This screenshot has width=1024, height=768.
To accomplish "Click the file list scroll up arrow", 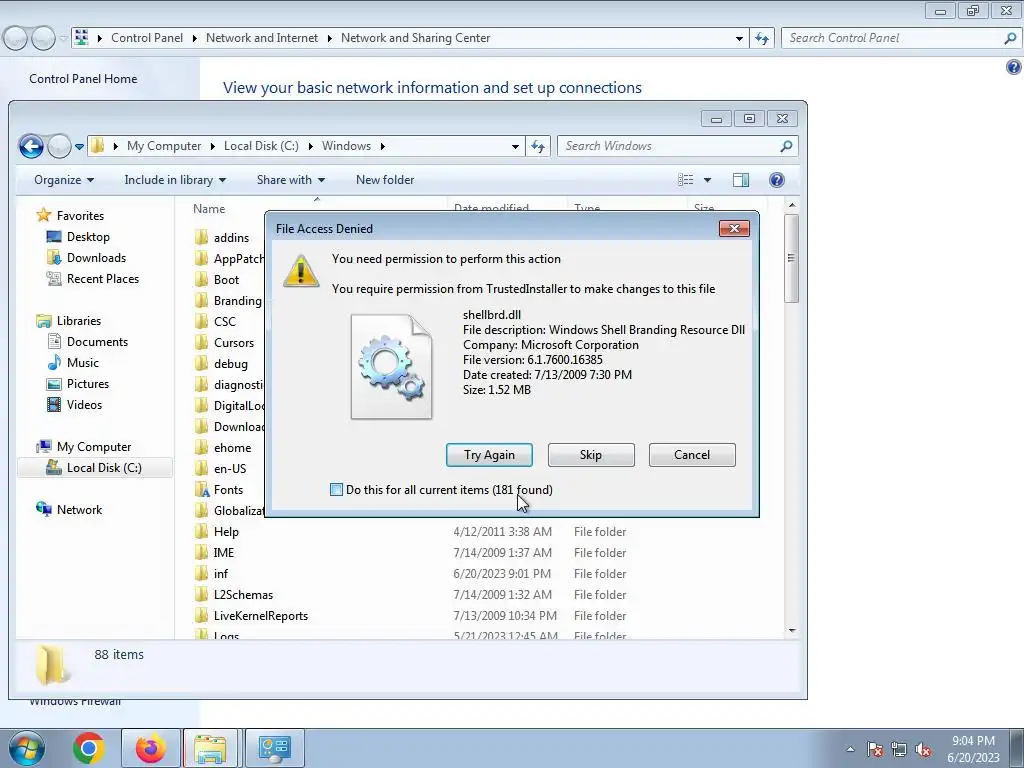I will [x=792, y=206].
